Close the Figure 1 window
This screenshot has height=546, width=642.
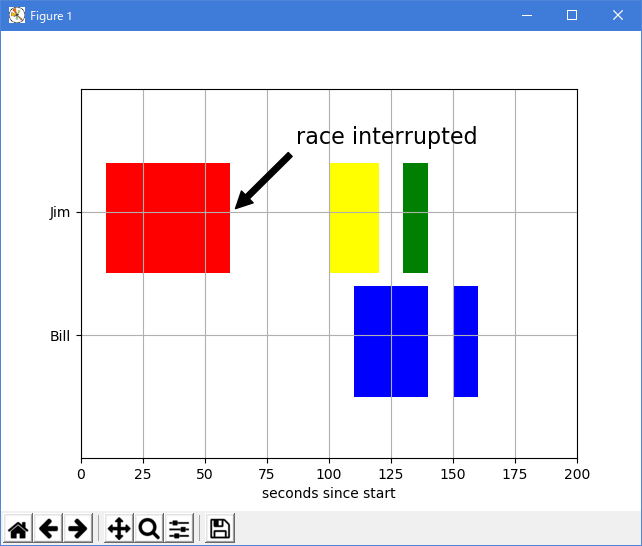(x=618, y=16)
